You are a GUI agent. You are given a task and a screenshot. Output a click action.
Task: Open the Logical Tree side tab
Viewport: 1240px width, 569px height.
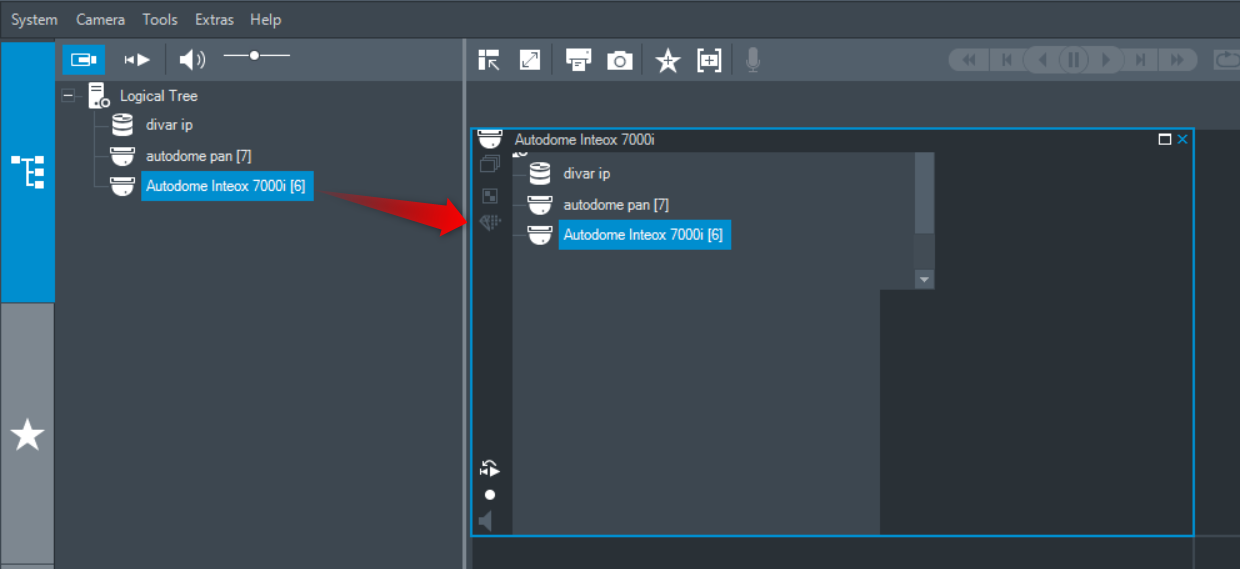[x=27, y=172]
